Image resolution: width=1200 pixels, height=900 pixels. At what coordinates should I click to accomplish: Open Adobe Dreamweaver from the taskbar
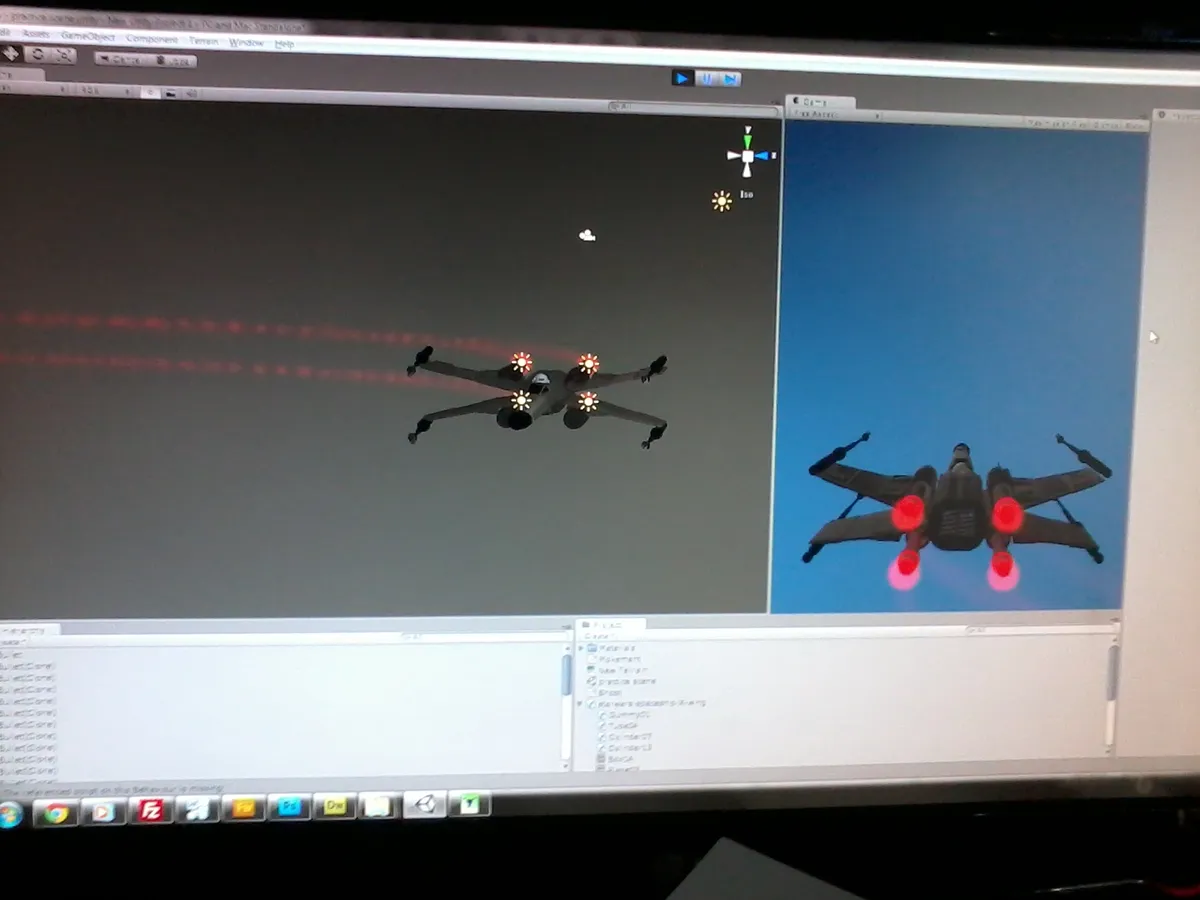click(335, 806)
